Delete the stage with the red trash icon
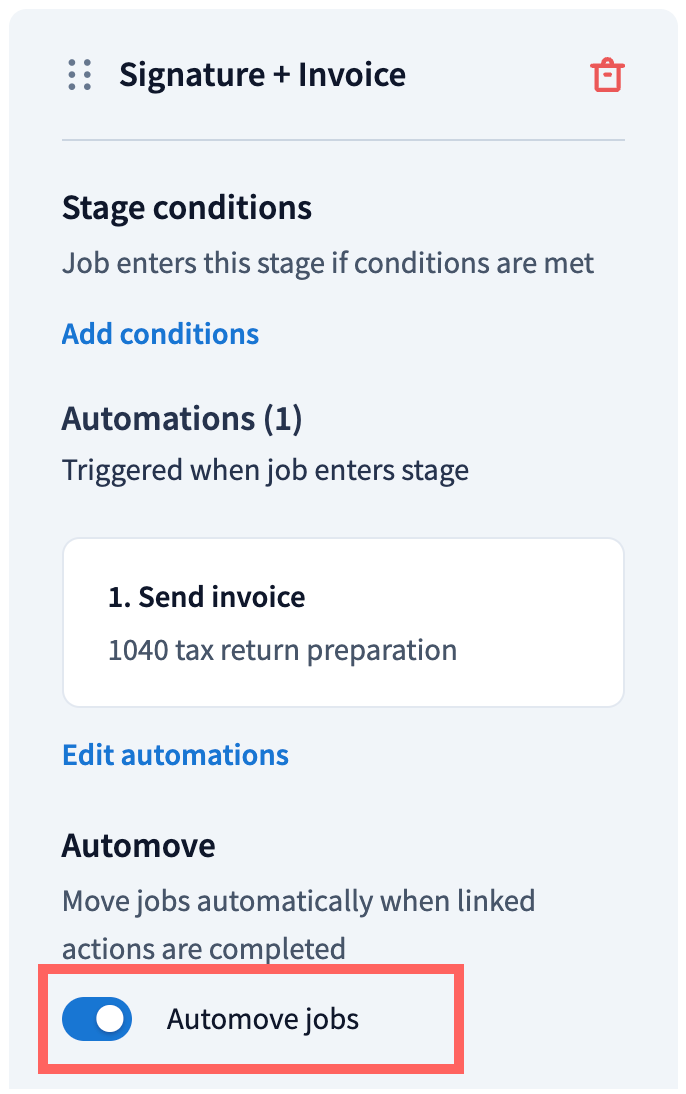686x1094 pixels. pos(608,75)
